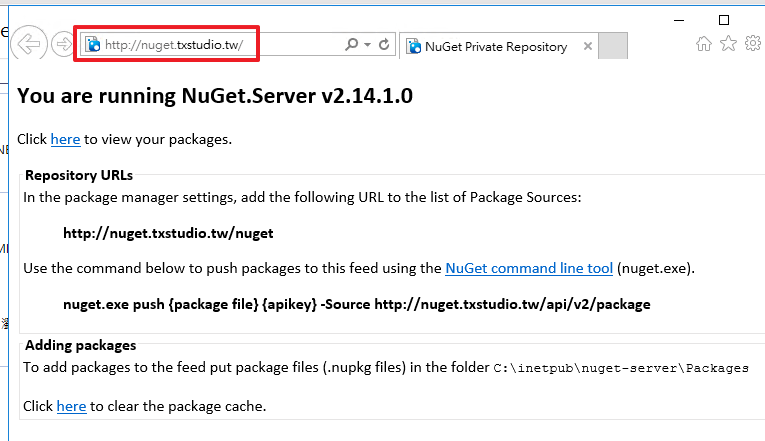Click the favicon on the NuGet tab
The width and height of the screenshot is (765, 441).
pyautogui.click(x=414, y=46)
